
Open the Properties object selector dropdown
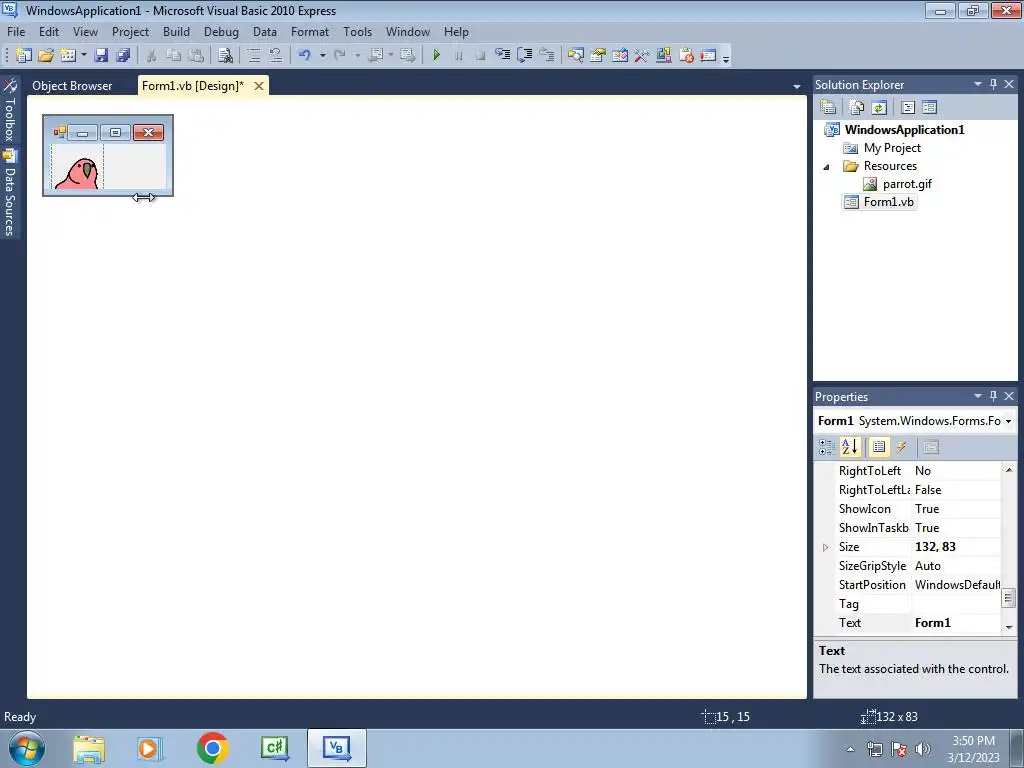tap(1008, 421)
